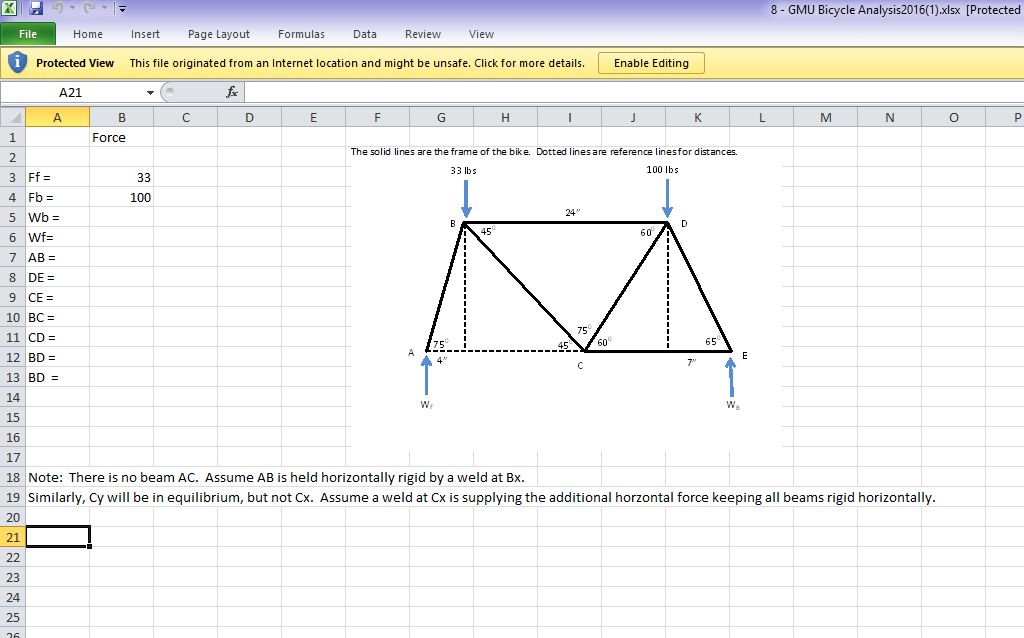Click the Redo arrow in the toolbar

89,8
